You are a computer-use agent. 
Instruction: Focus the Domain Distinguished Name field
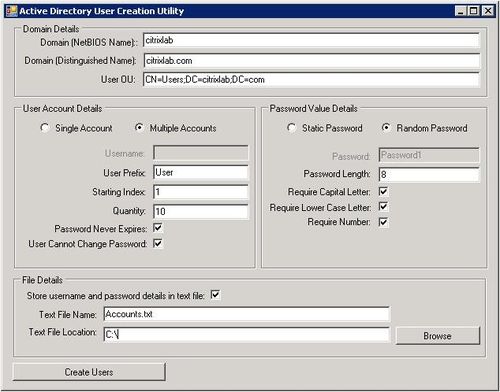pyautogui.click(x=311, y=61)
